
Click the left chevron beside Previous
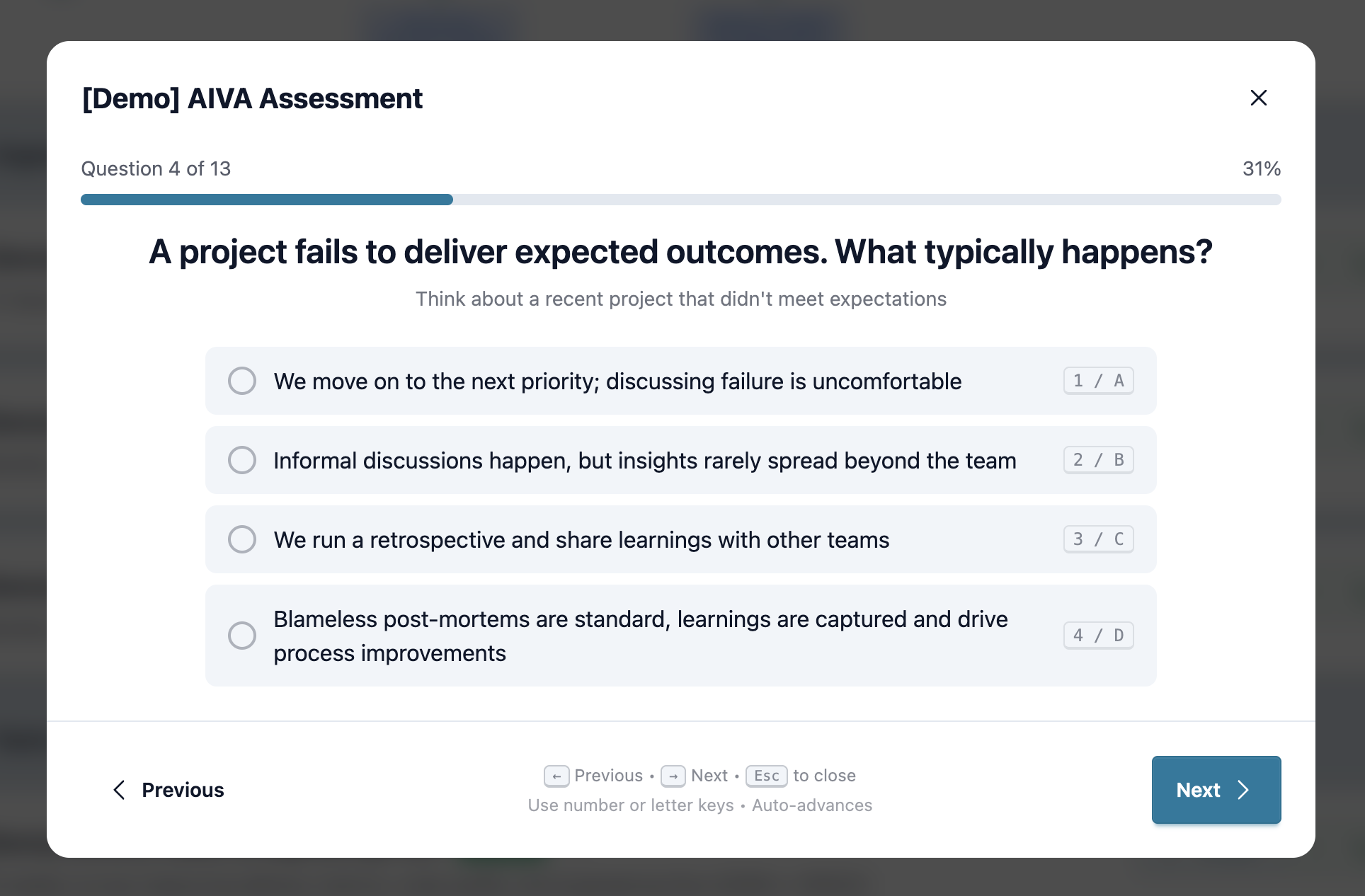[x=119, y=790]
